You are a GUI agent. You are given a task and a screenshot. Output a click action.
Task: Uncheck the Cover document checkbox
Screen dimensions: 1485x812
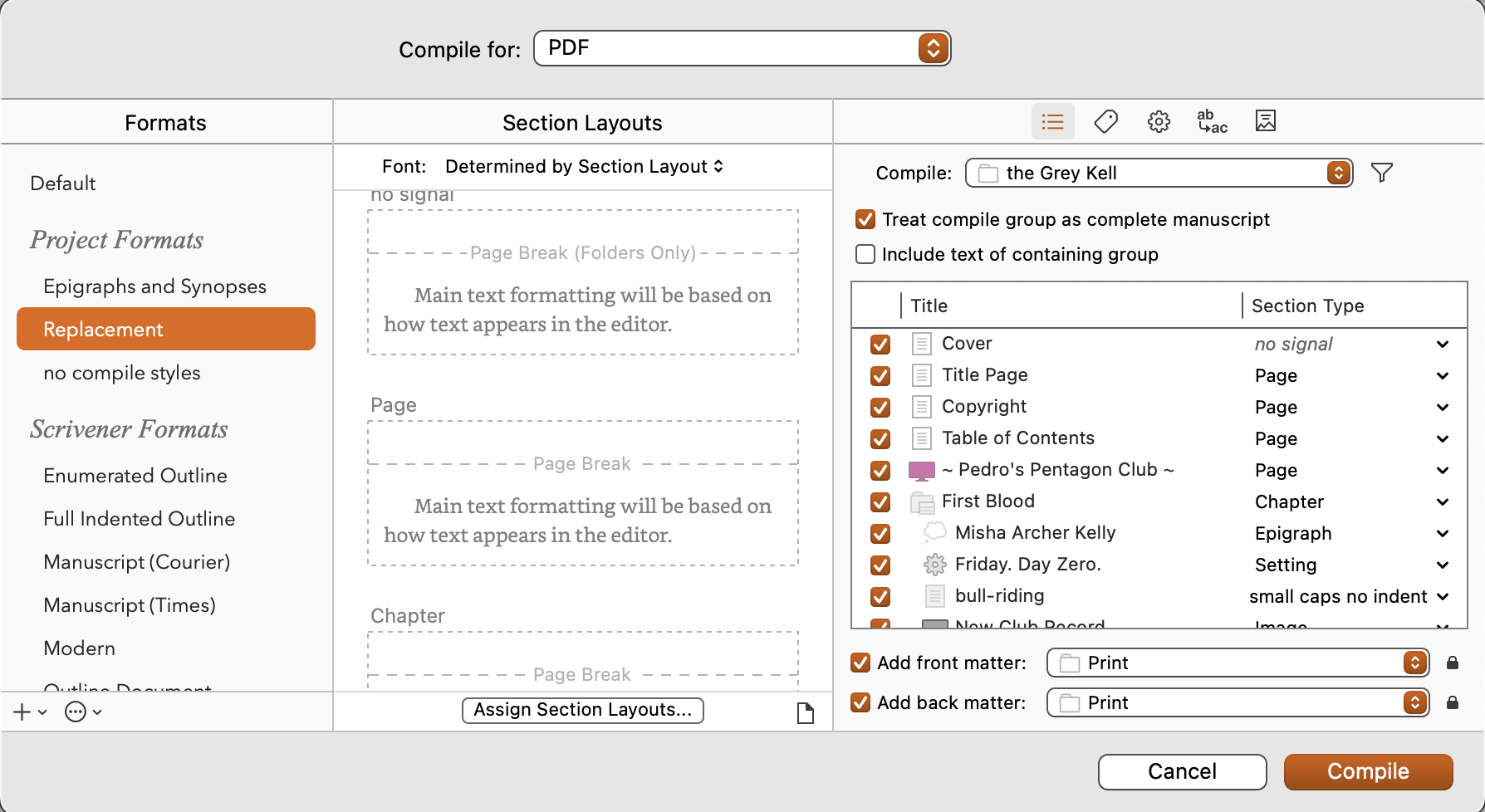click(880, 344)
